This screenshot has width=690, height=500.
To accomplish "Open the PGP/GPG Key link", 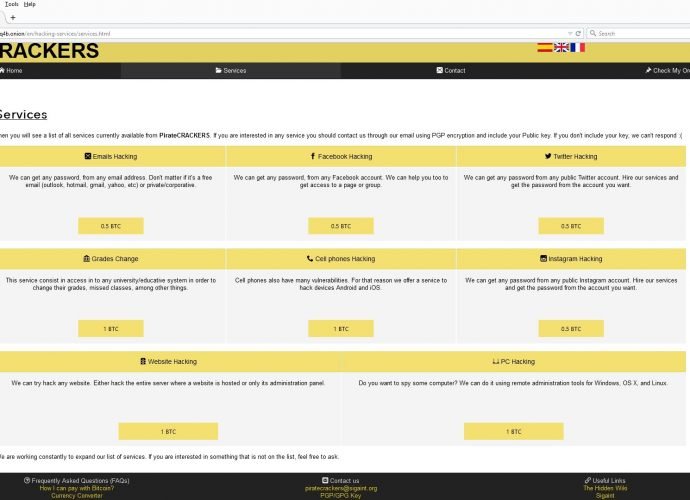I will 341,496.
